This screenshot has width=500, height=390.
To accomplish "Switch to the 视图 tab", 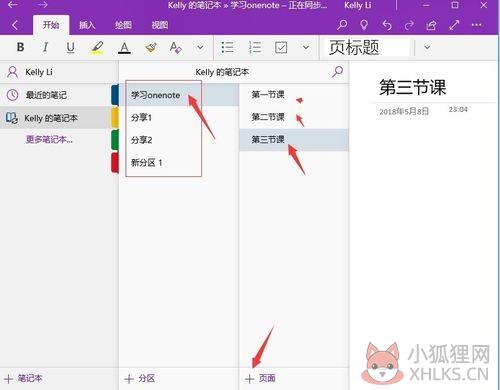I will [x=160, y=25].
